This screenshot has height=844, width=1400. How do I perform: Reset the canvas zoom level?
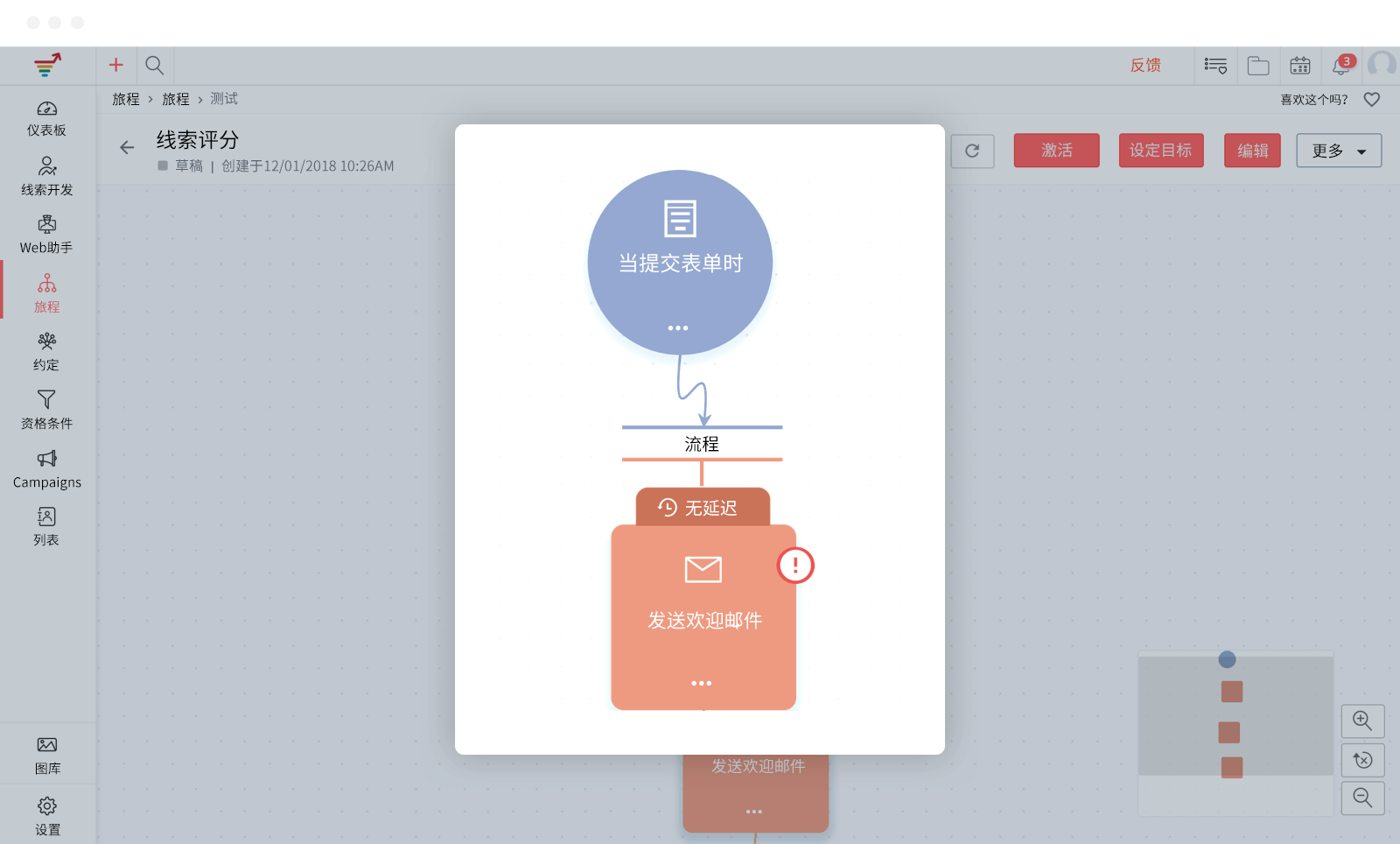point(1362,760)
